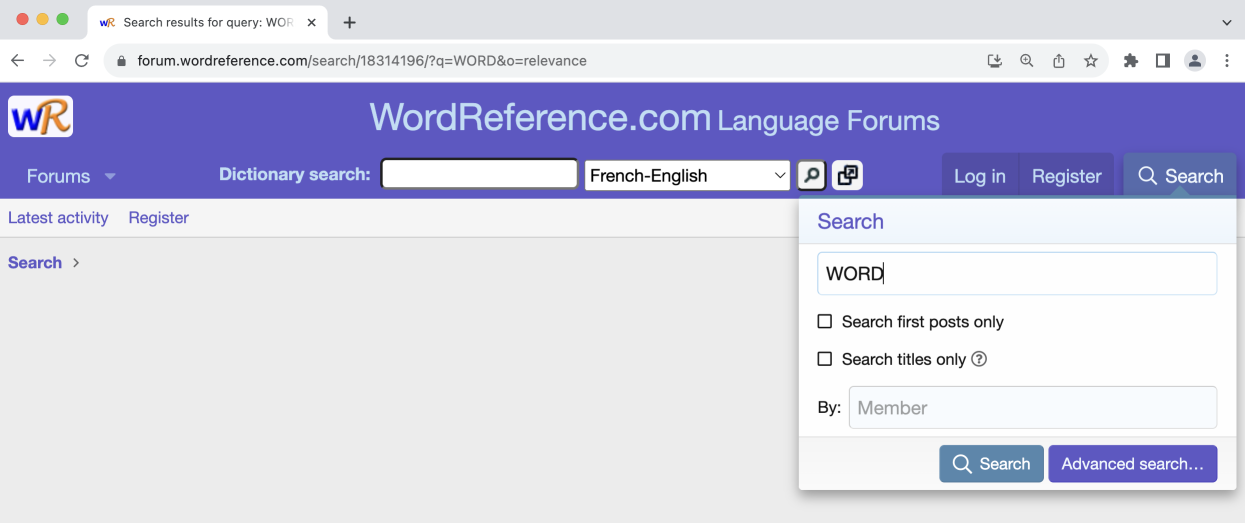Image resolution: width=1245 pixels, height=523 pixels.
Task: Click the WordReference WR logo
Action: tap(40, 116)
